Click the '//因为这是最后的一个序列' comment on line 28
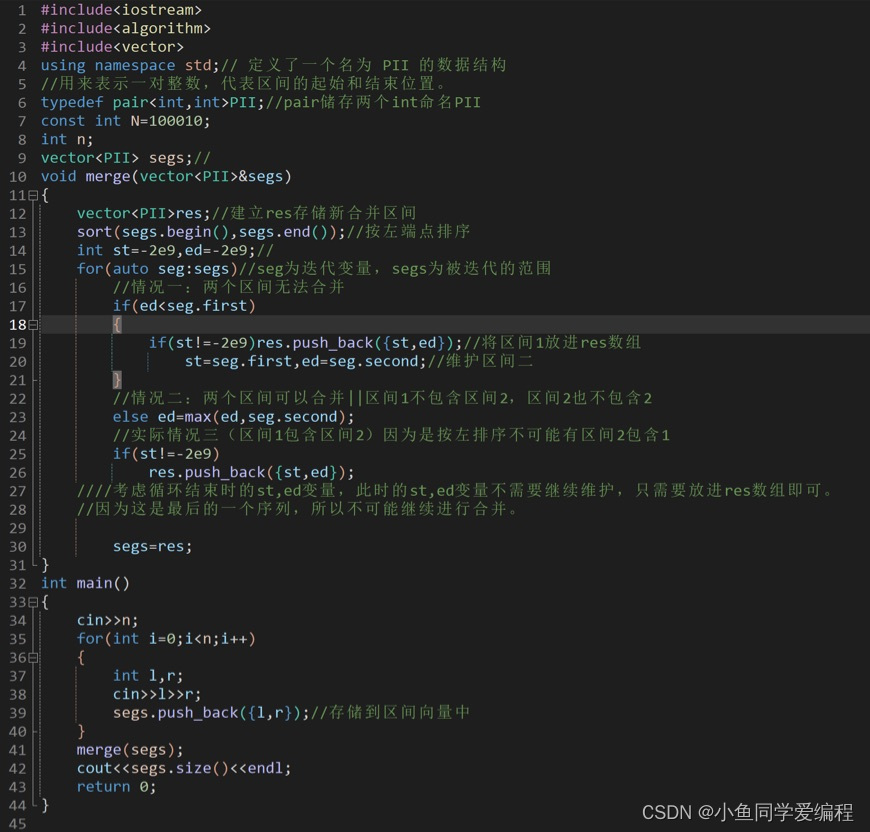The image size is (870, 832). click(x=297, y=509)
